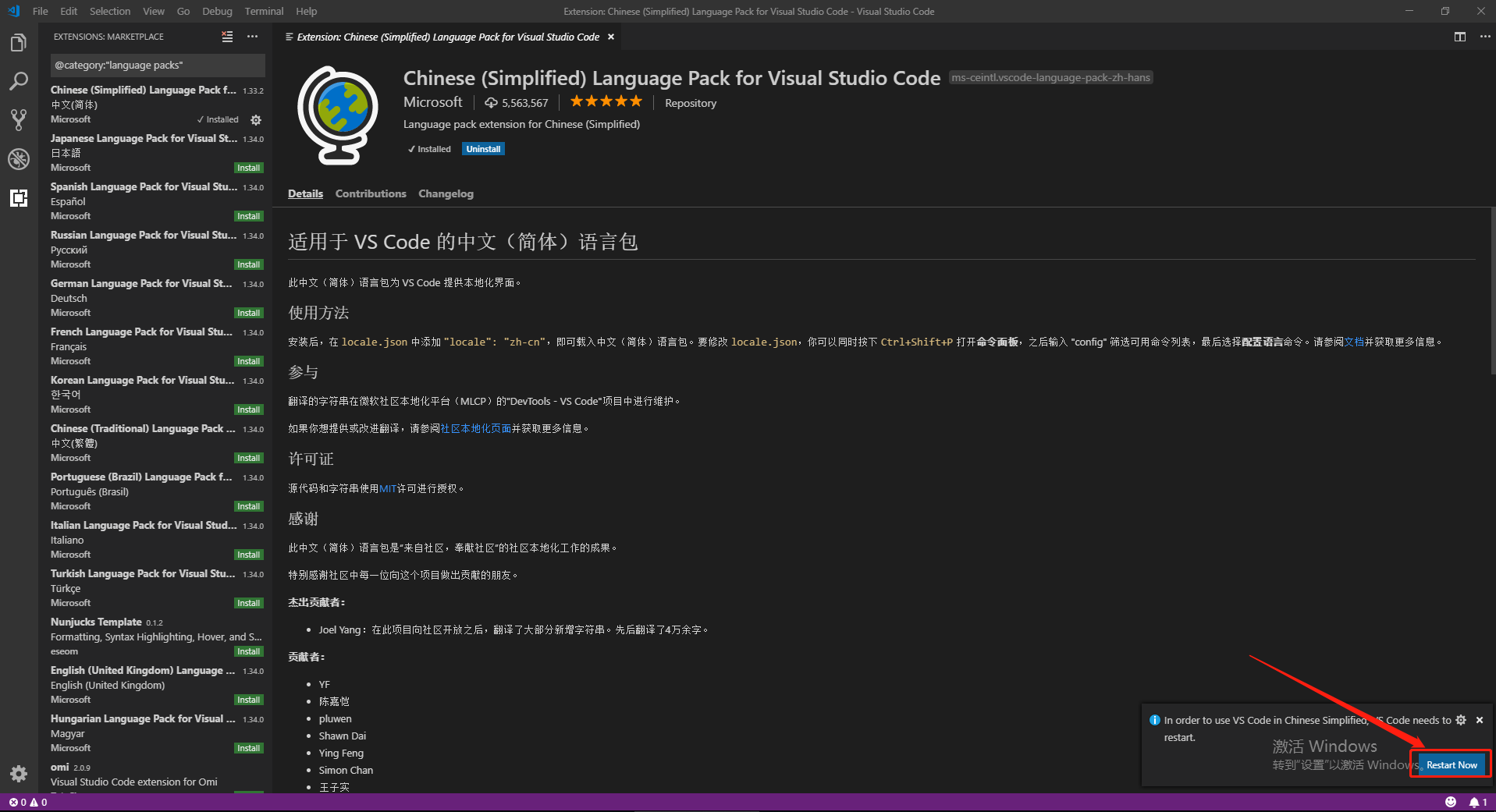Viewport: 1496px width, 812px height.
Task: Open notification settings gear icon
Action: click(x=1461, y=720)
